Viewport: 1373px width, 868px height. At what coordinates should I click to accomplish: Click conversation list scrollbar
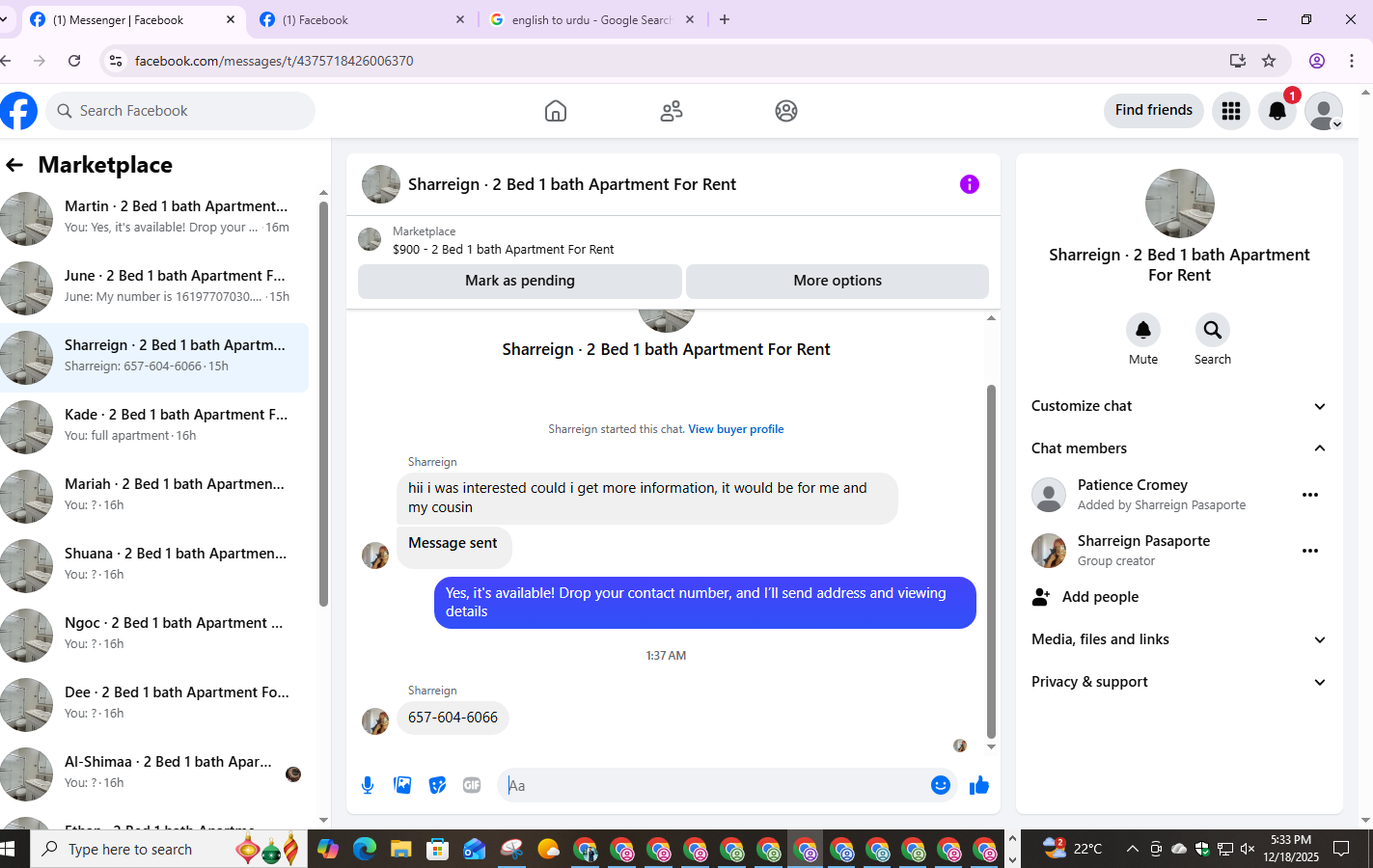(323, 403)
